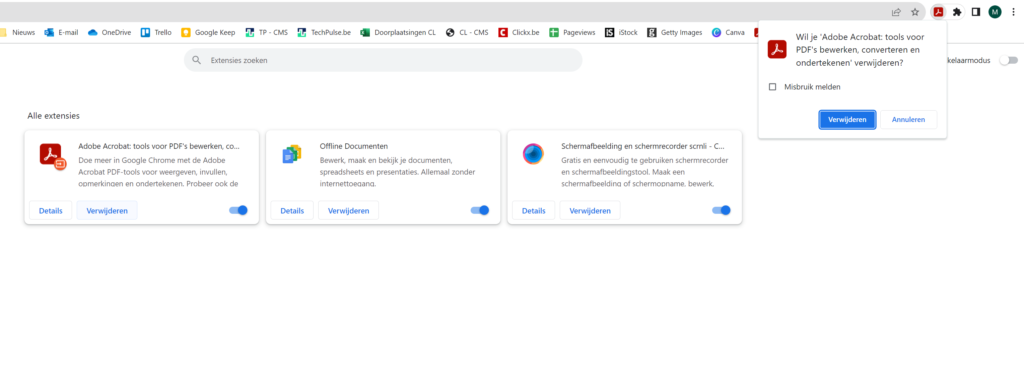Open the OneDrive bookmark
The width and height of the screenshot is (1024, 376).
pyautogui.click(x=109, y=32)
